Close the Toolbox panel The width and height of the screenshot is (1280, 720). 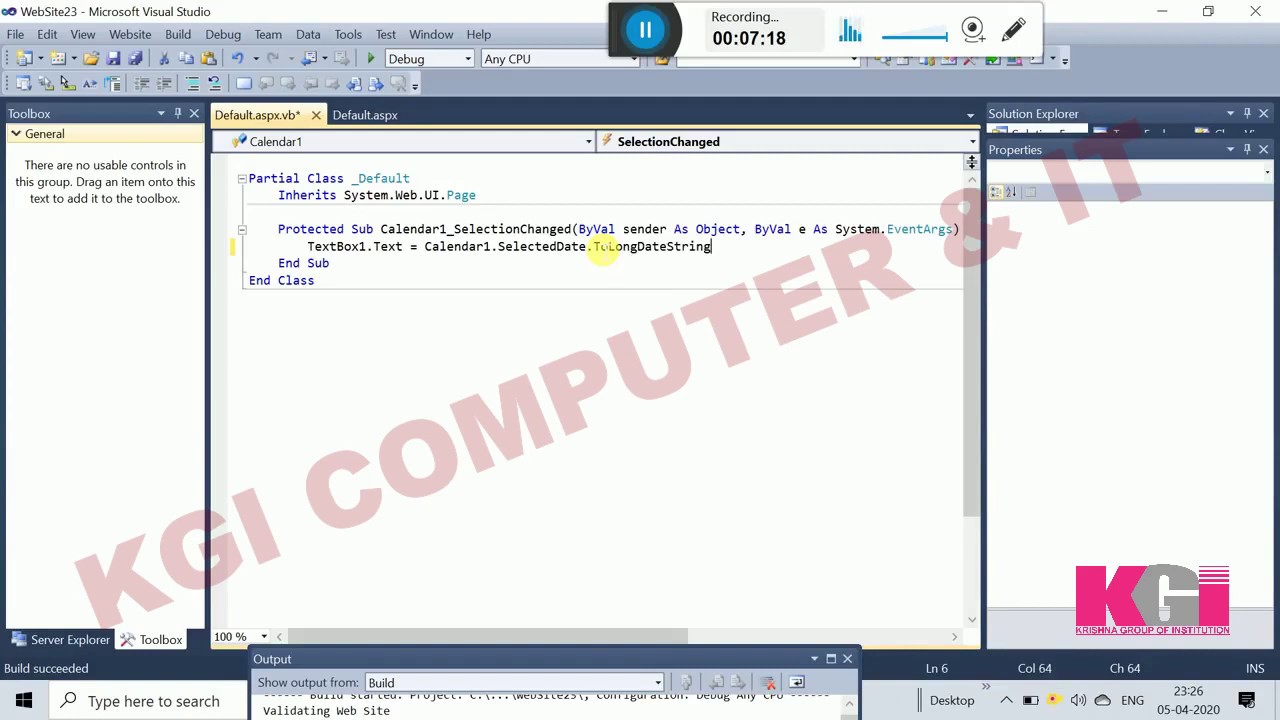click(195, 113)
